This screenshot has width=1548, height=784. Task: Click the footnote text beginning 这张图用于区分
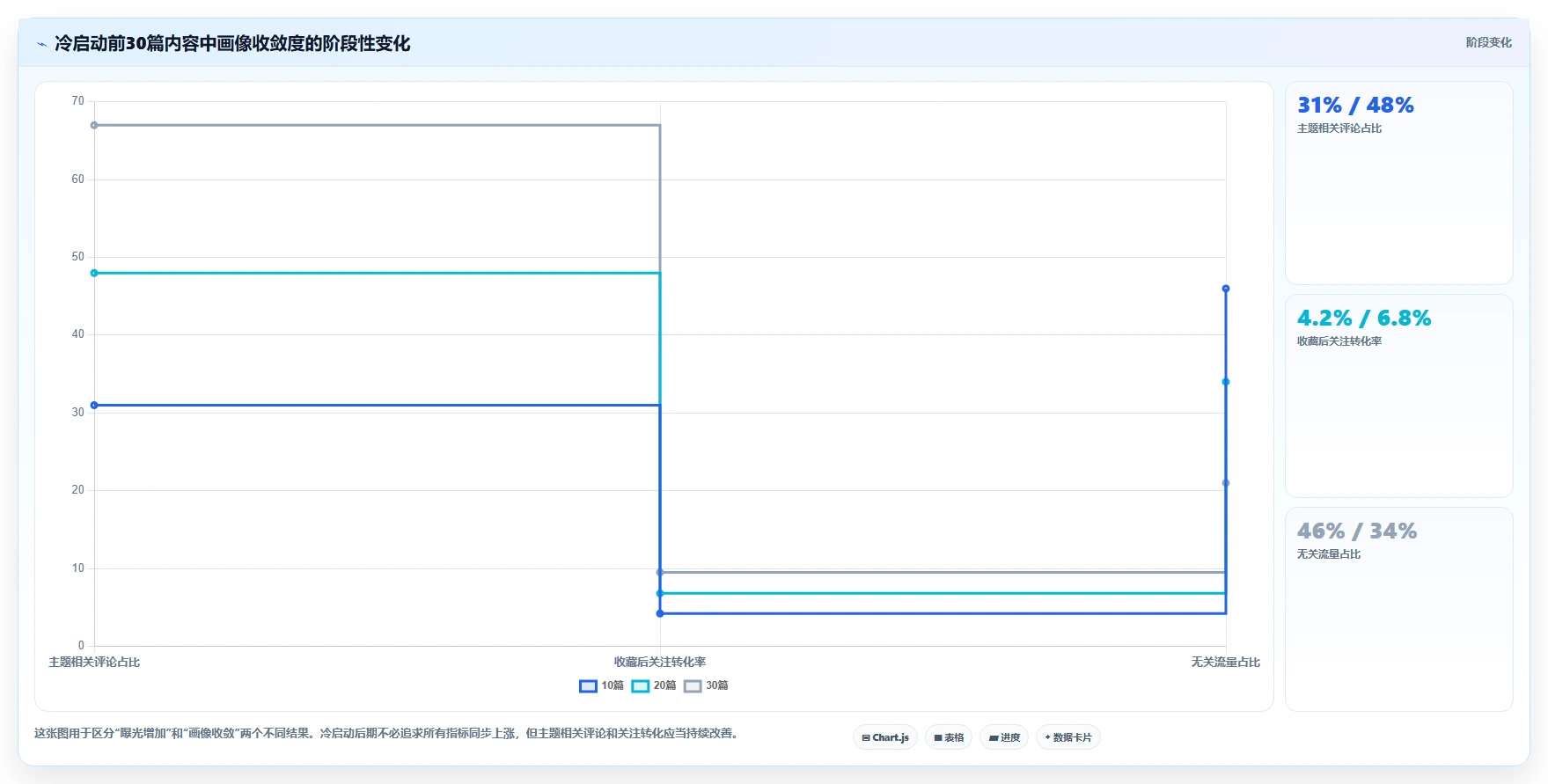pos(387,733)
